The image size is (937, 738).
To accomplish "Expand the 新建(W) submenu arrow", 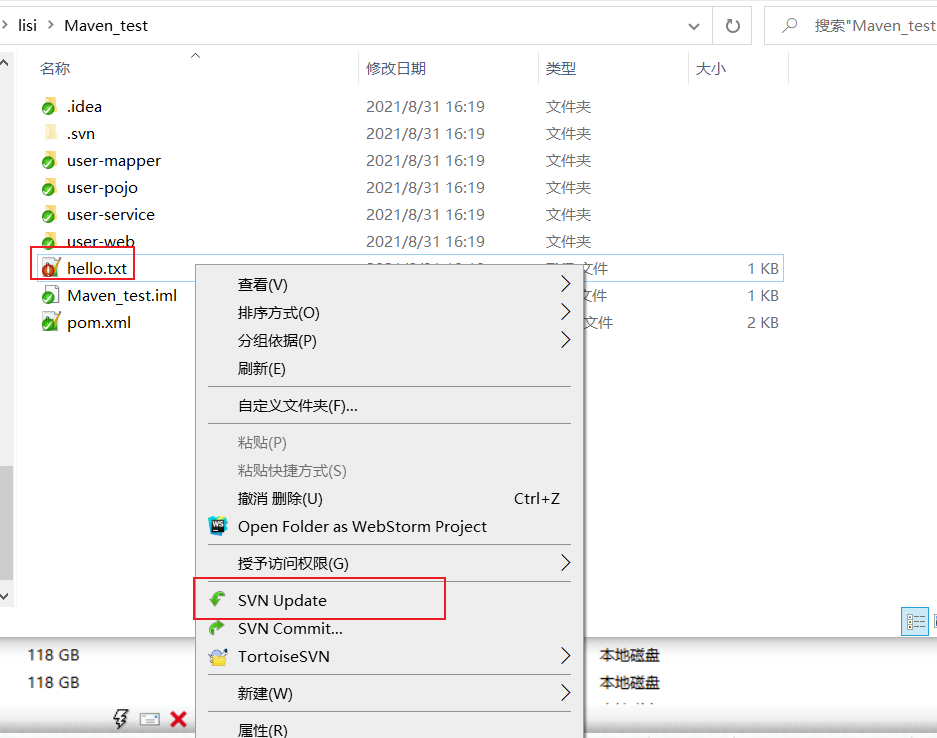I will click(565, 692).
